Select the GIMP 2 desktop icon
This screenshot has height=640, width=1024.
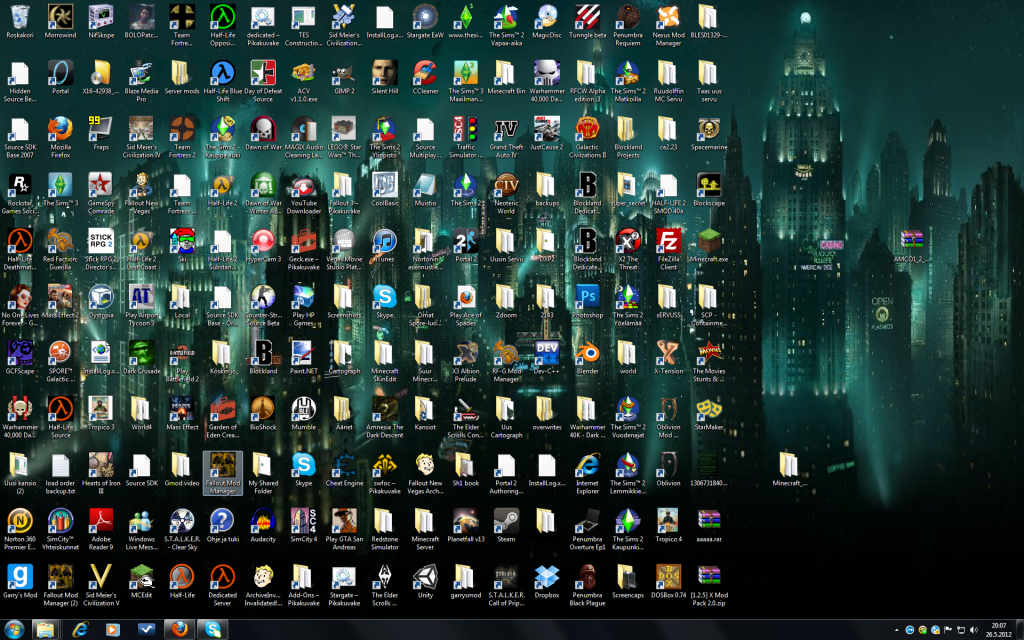(x=344, y=78)
